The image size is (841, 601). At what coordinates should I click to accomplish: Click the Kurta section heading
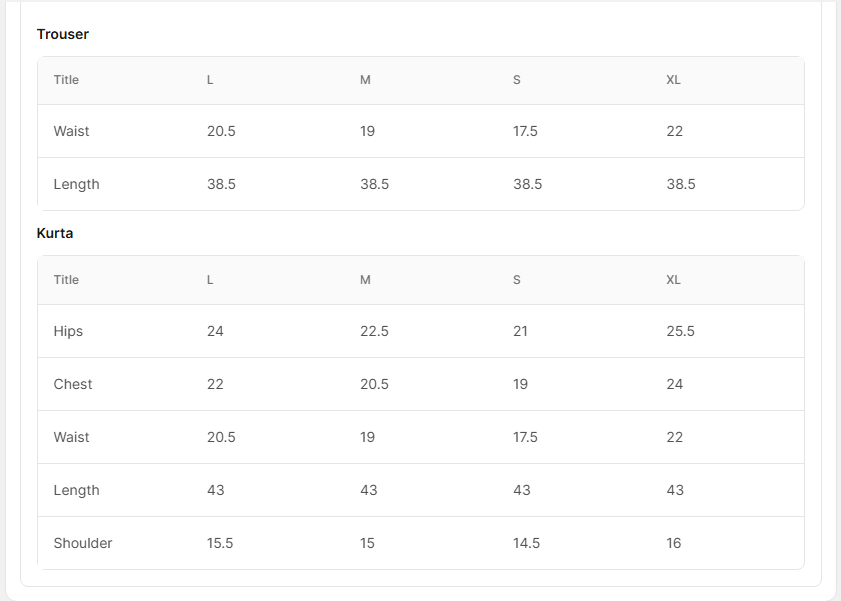click(55, 233)
